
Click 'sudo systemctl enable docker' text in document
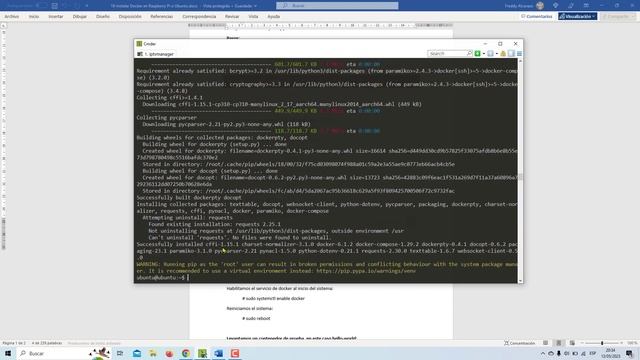[x=273, y=298]
